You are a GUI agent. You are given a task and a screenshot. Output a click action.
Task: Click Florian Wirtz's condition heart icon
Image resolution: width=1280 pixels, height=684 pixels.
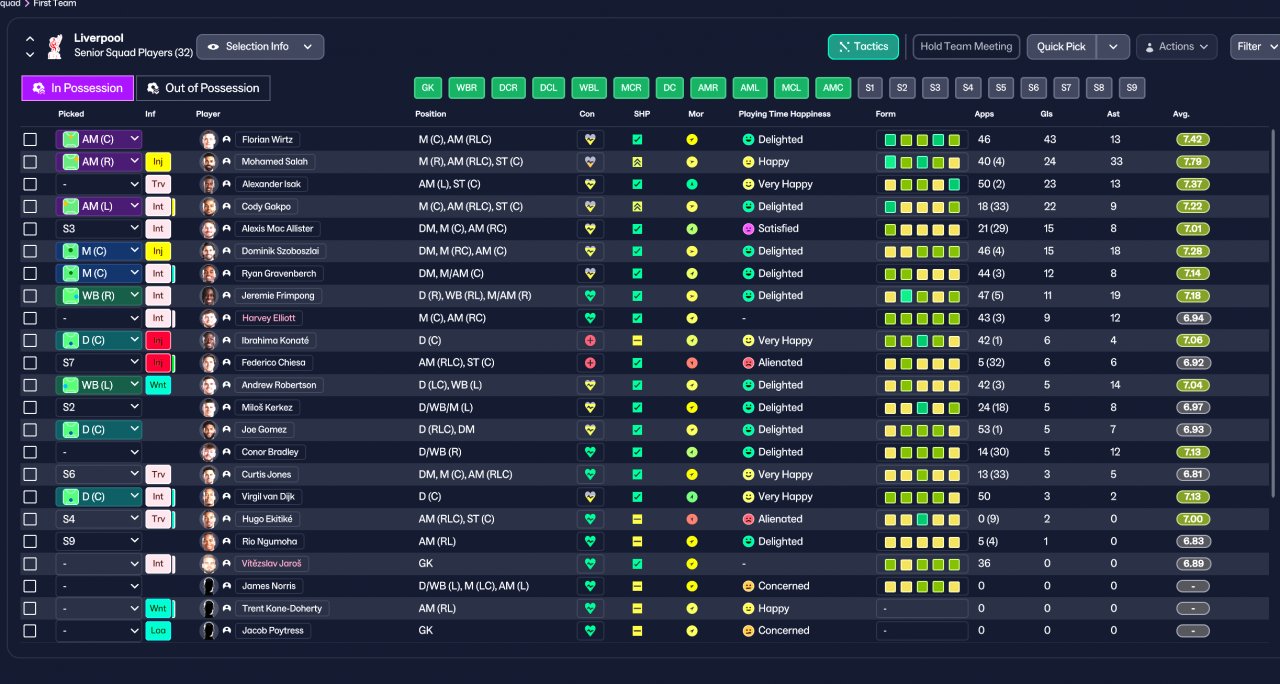tap(590, 140)
